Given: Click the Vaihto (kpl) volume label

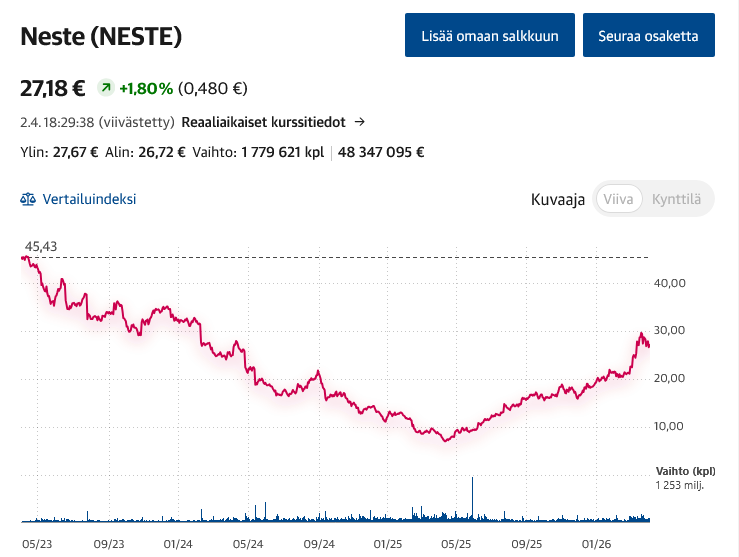Looking at the screenshot, I should 686,469.
